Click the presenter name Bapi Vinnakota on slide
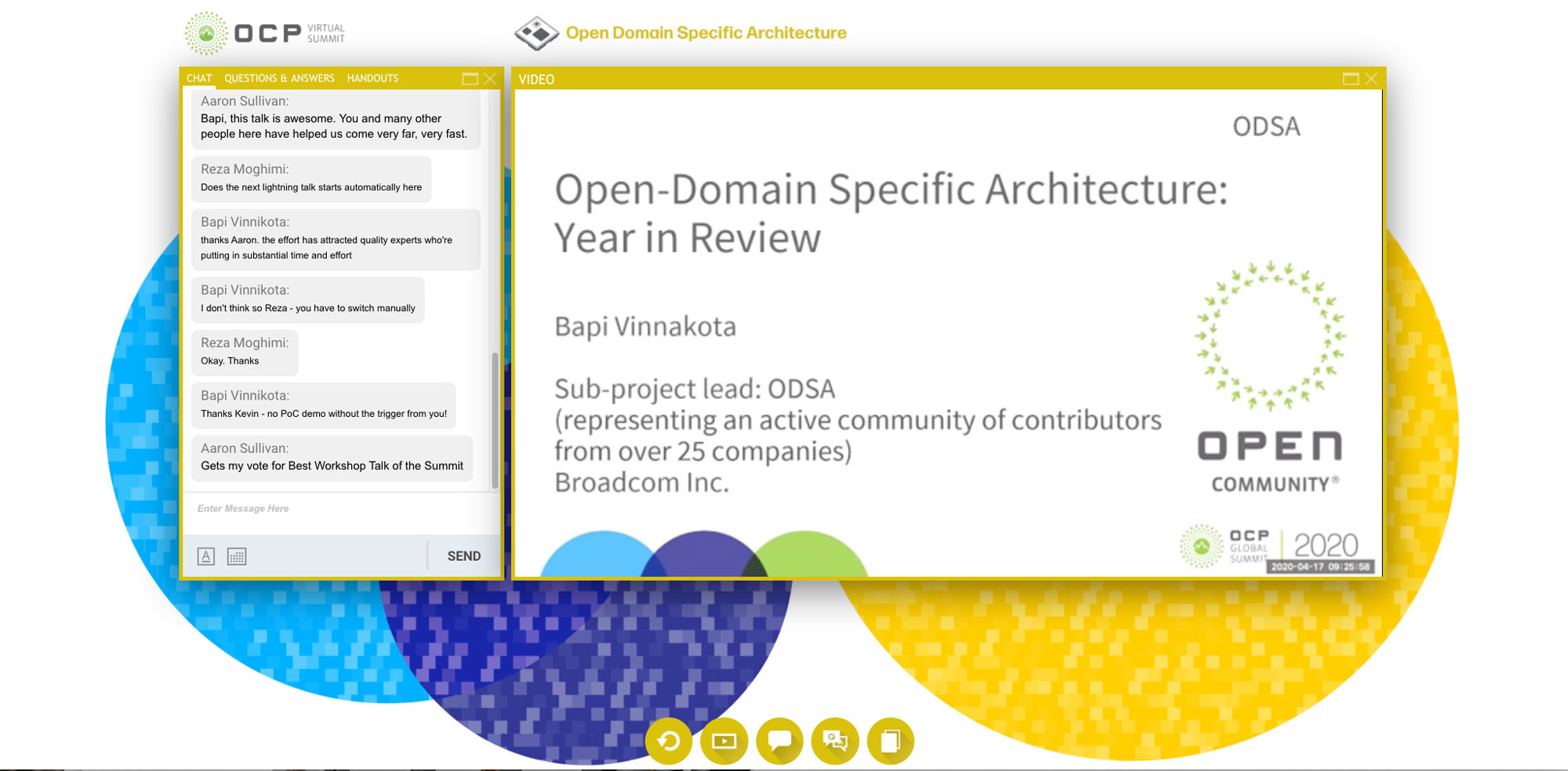 coord(645,327)
